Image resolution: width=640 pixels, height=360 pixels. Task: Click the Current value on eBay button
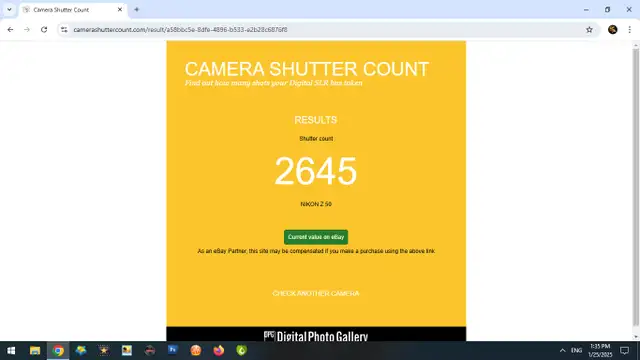click(x=316, y=237)
